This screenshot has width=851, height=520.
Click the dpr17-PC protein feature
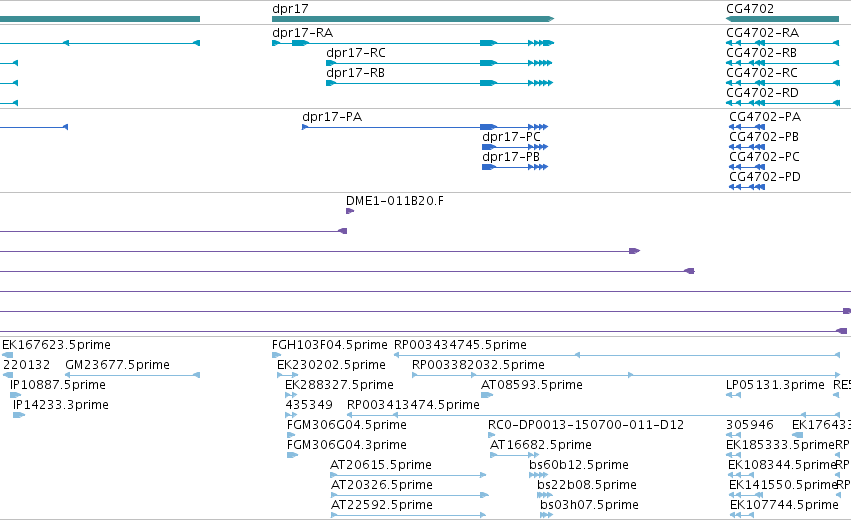pos(515,147)
